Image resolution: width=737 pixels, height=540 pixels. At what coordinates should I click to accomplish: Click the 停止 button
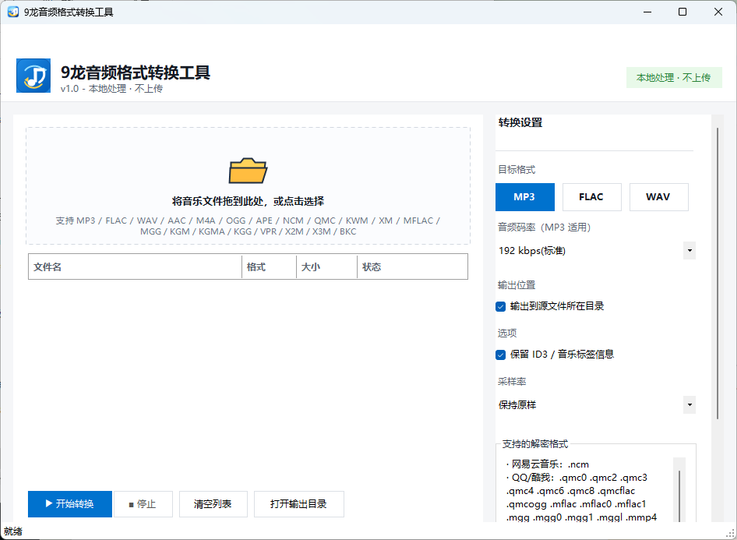143,504
